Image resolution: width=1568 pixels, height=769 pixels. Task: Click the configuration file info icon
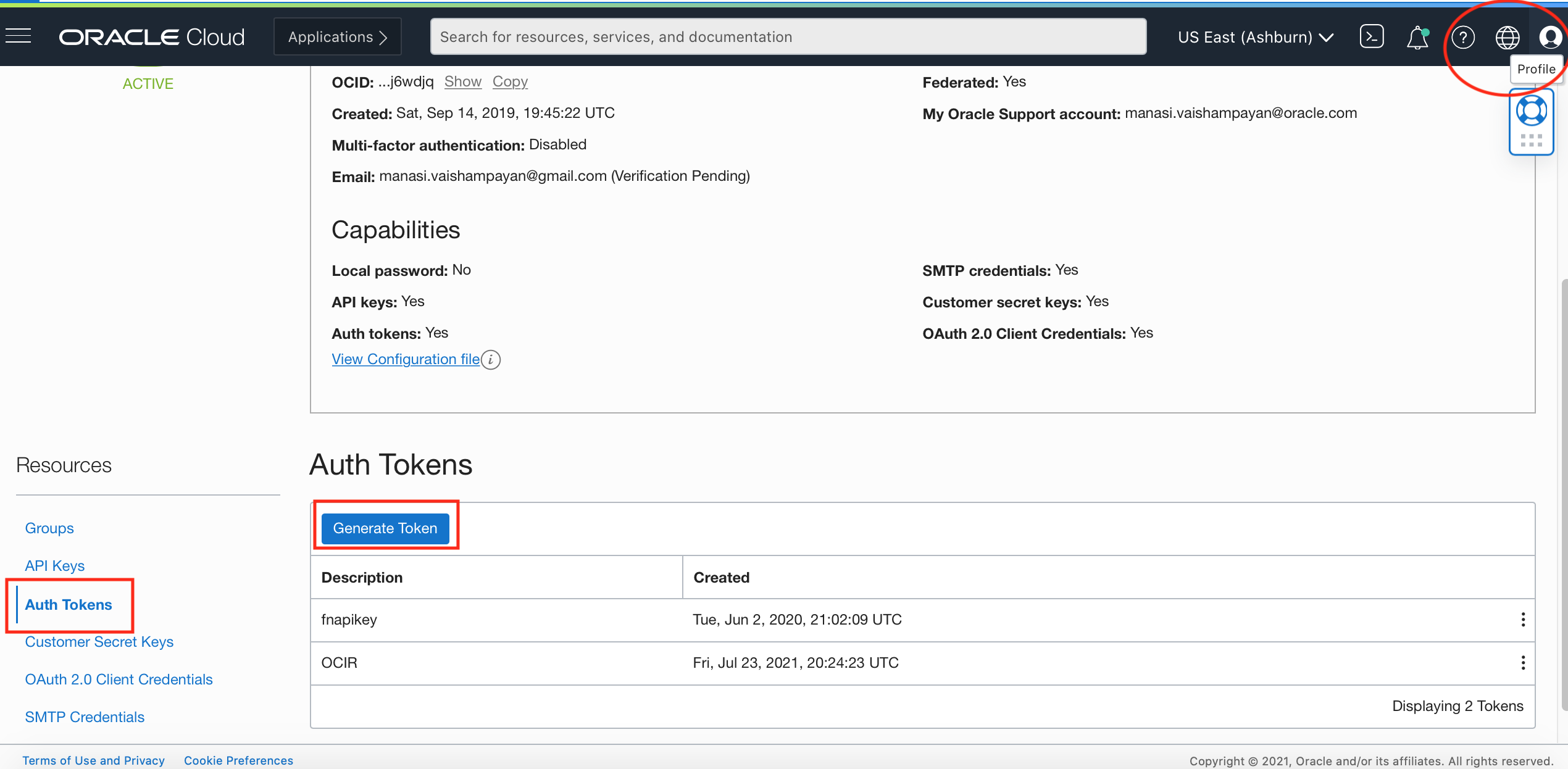click(491, 359)
